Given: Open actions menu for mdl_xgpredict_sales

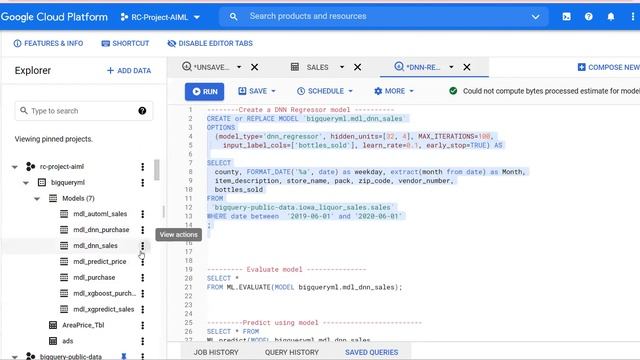Looking at the screenshot, I should [142, 309].
